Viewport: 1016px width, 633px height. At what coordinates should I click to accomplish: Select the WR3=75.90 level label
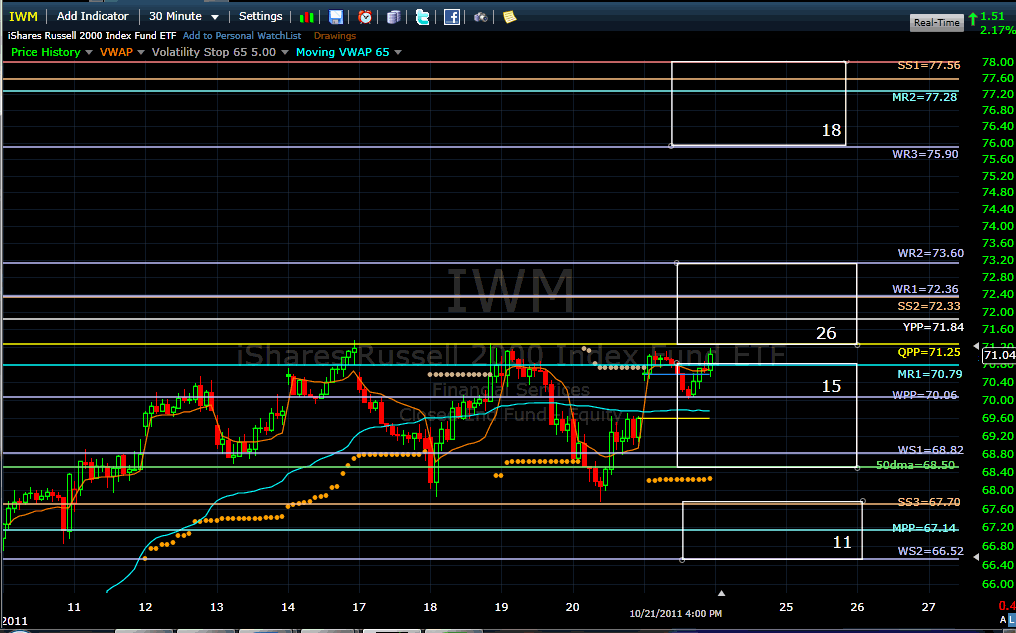(925, 154)
